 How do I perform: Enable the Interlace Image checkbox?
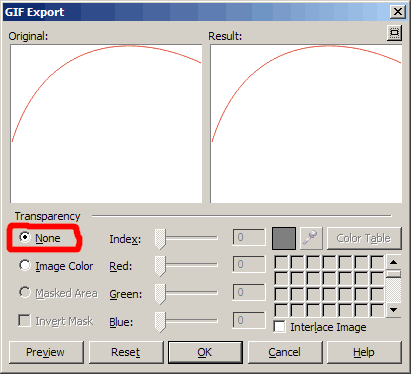(x=279, y=327)
